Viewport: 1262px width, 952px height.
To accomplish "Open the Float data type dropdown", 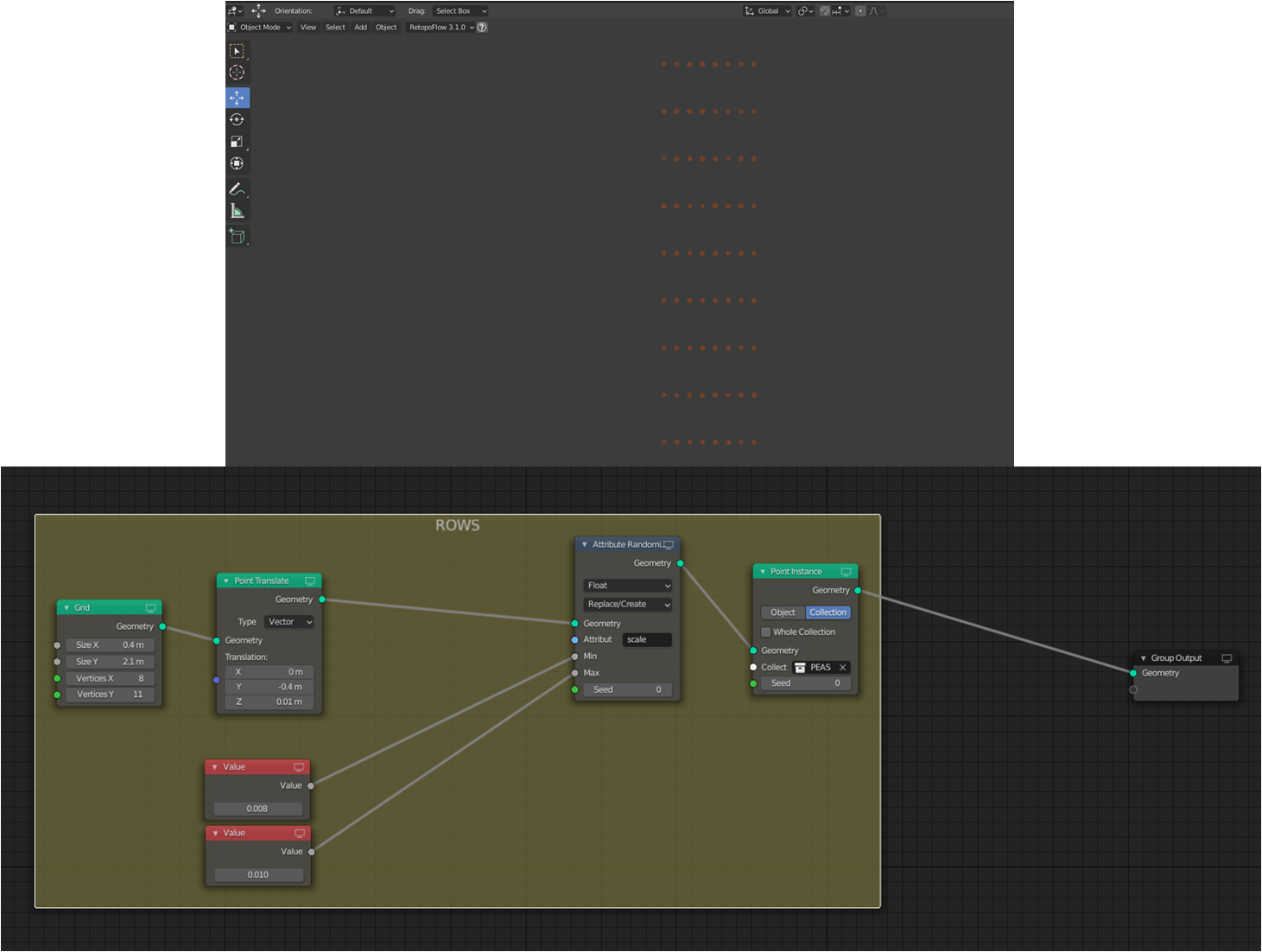I will [x=628, y=586].
